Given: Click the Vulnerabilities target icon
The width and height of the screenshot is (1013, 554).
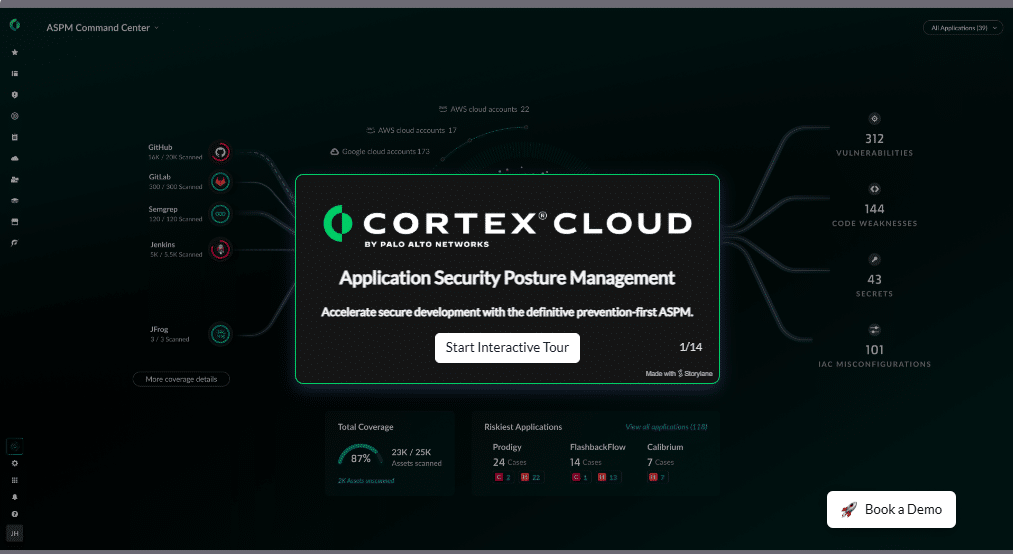Looking at the screenshot, I should [x=874, y=119].
